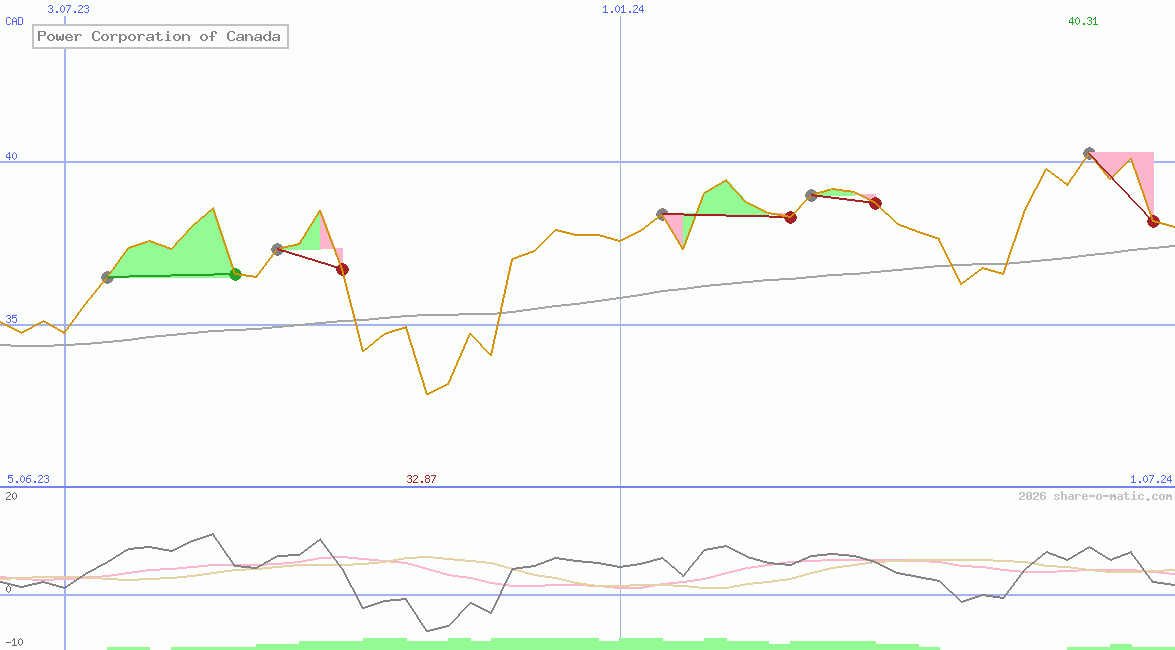Click the 32.87 low price label
This screenshot has height=650, width=1175.
[421, 479]
